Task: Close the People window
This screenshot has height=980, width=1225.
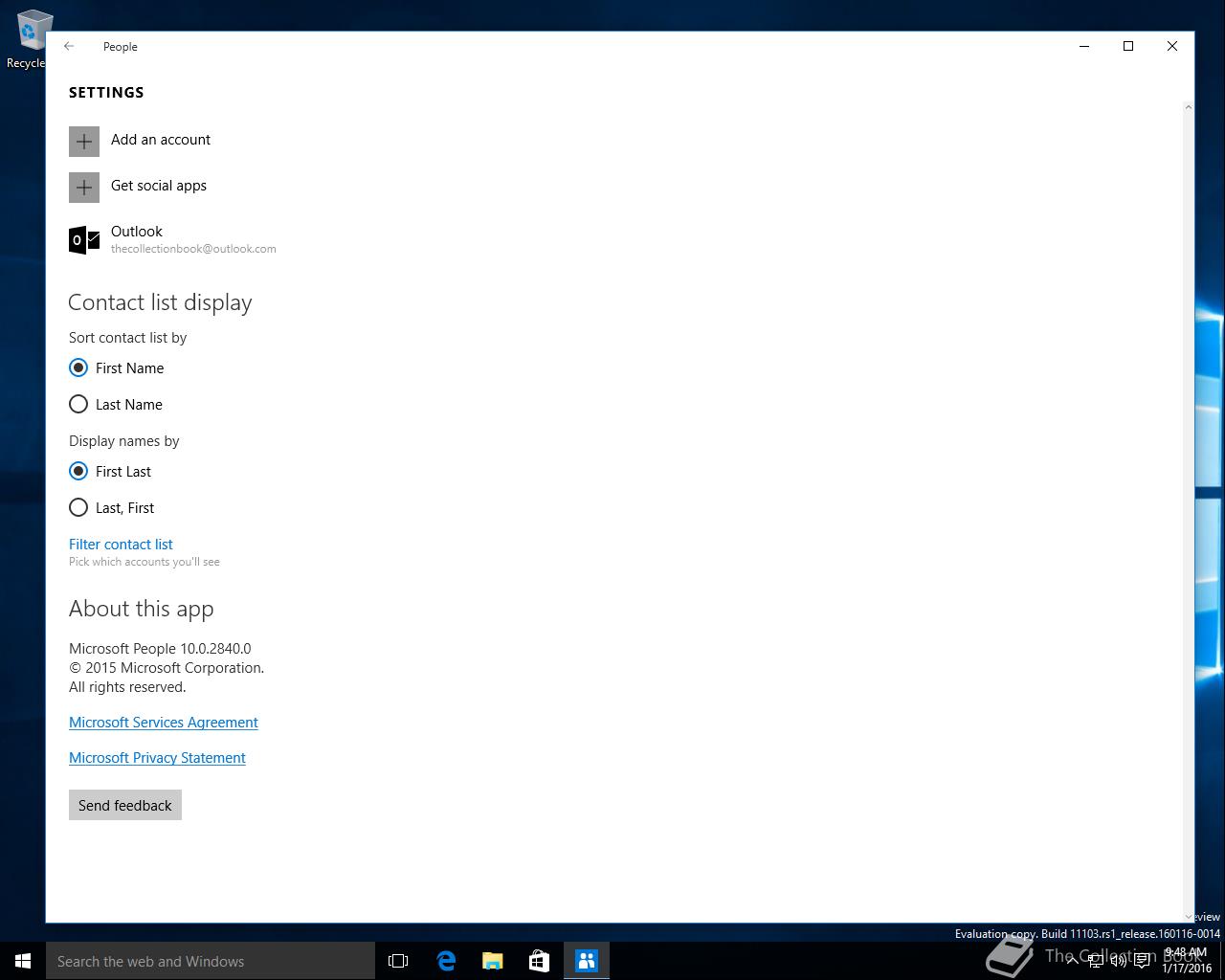Action: click(x=1172, y=46)
